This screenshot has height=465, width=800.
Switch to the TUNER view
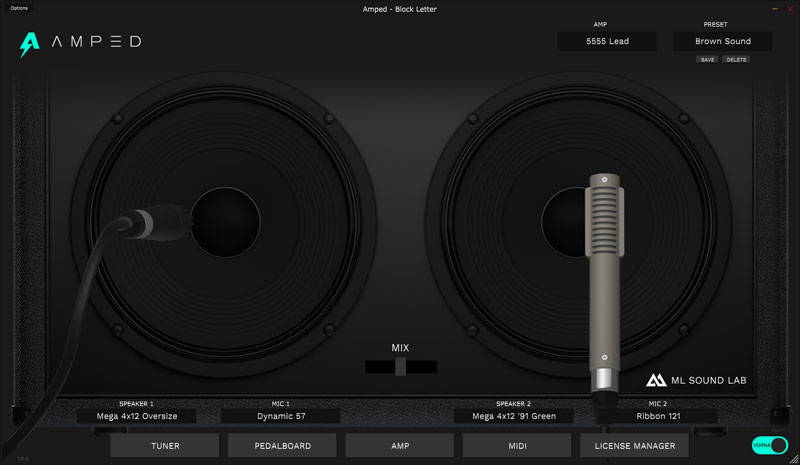coord(165,446)
